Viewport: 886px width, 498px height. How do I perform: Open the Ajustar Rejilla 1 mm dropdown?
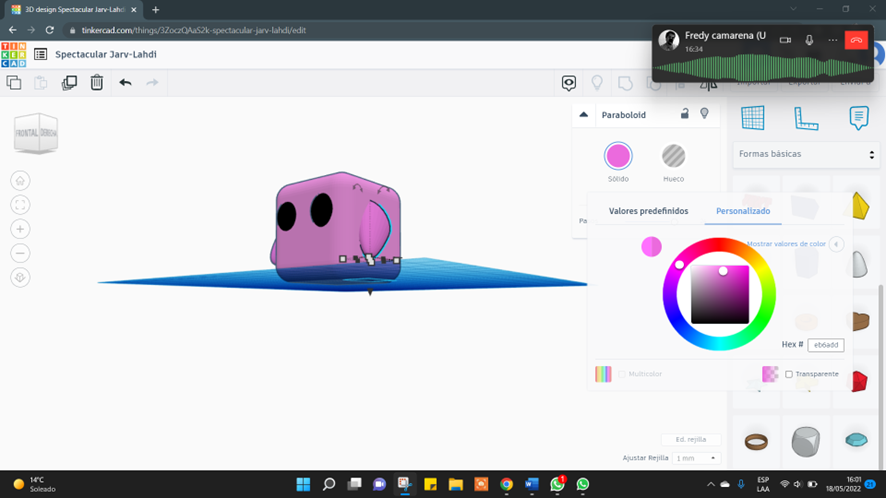click(696, 458)
